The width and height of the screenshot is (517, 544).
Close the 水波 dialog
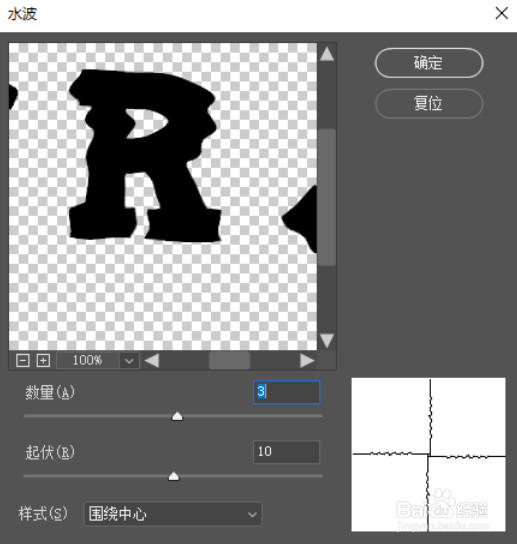pos(501,14)
